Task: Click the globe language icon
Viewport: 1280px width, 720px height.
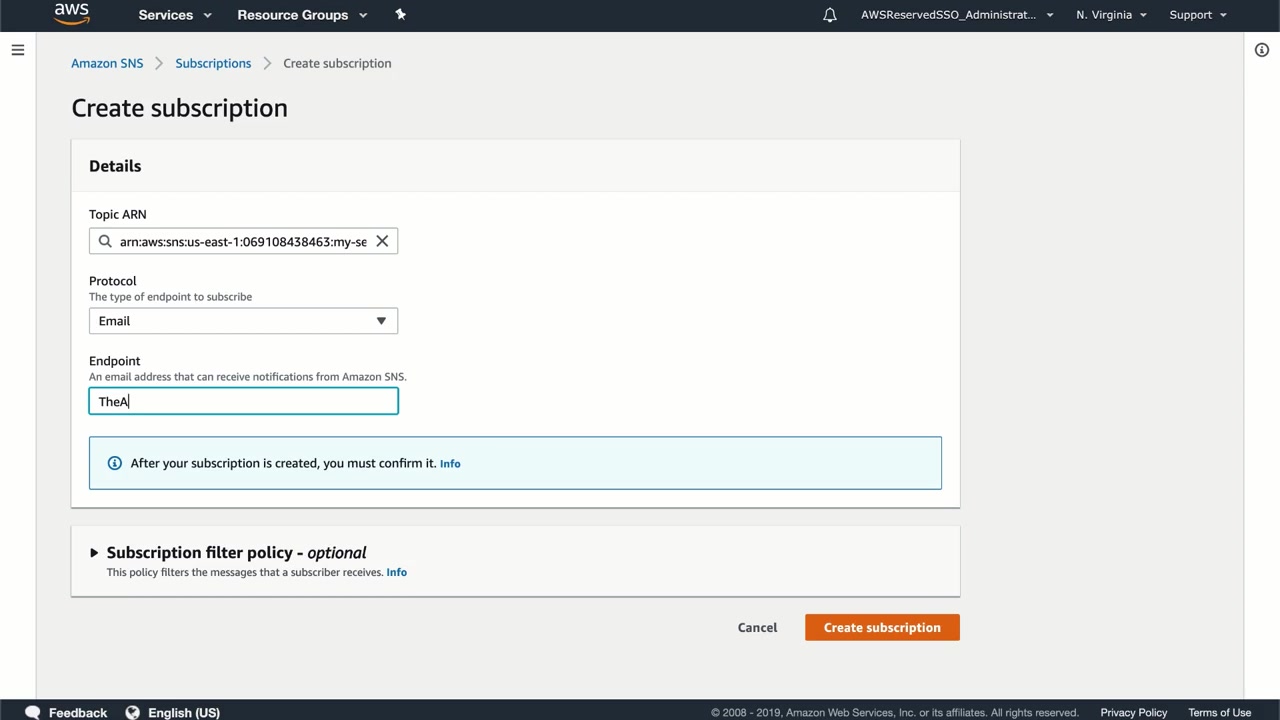Action: coord(133,712)
